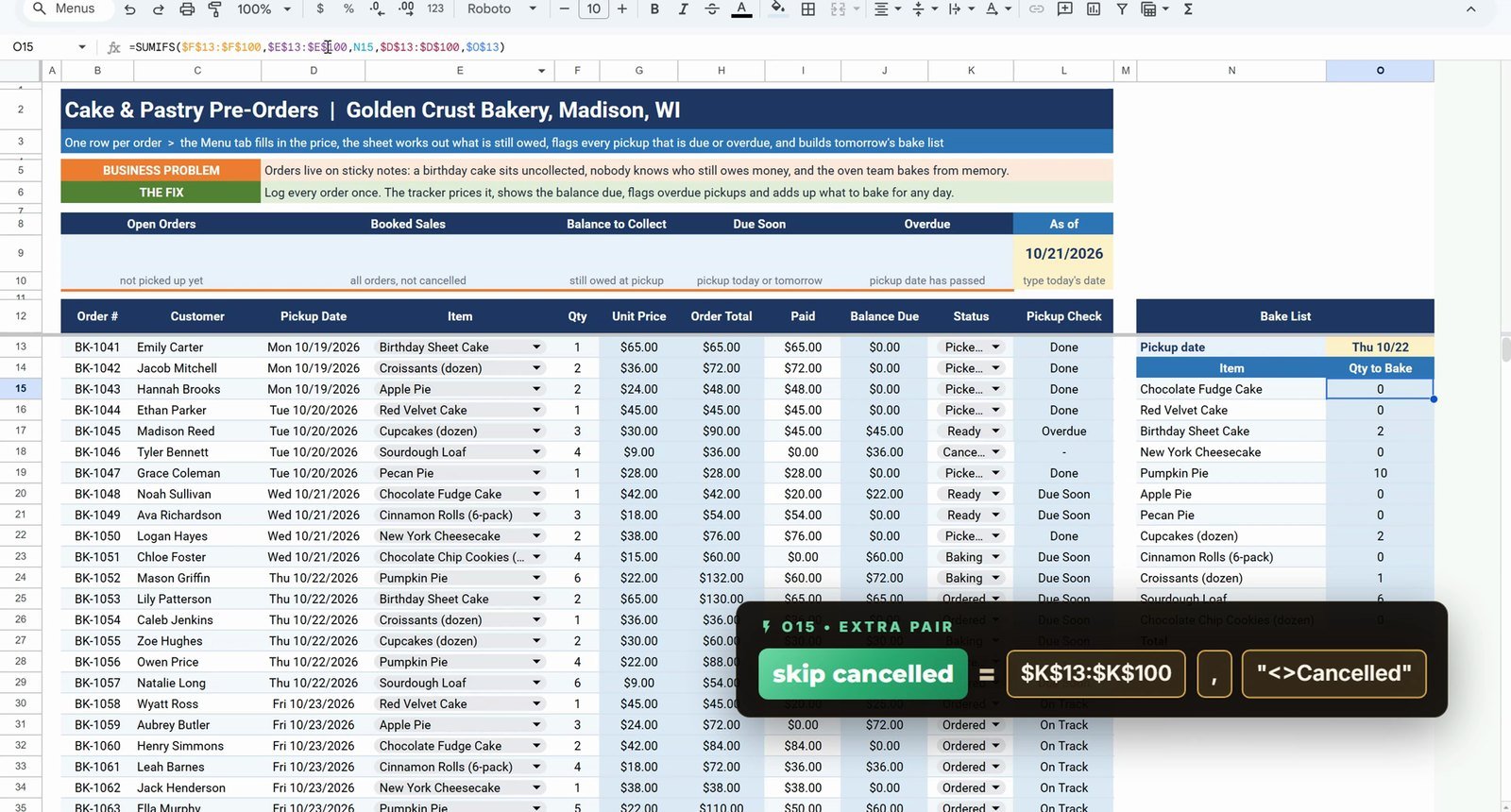Open the Roboto font dropdown
Image resolution: width=1511 pixels, height=812 pixels.
point(501,9)
